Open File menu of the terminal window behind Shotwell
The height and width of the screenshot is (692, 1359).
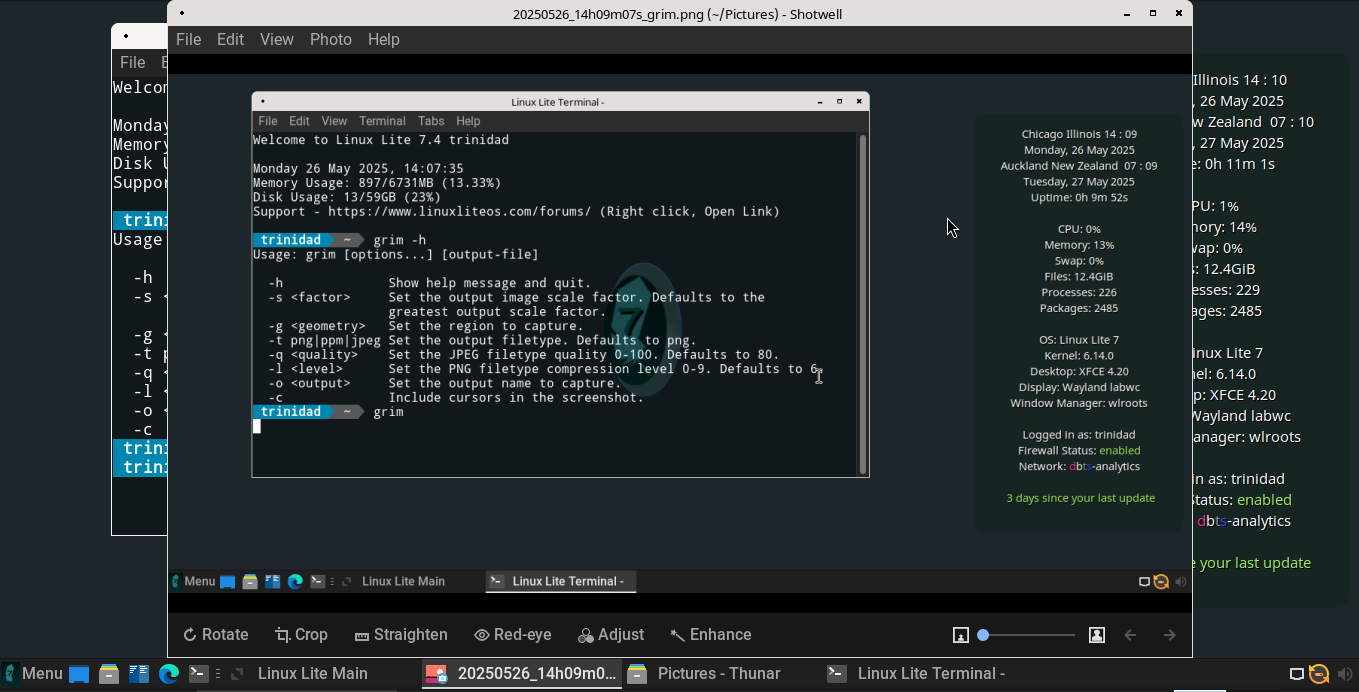(x=133, y=62)
